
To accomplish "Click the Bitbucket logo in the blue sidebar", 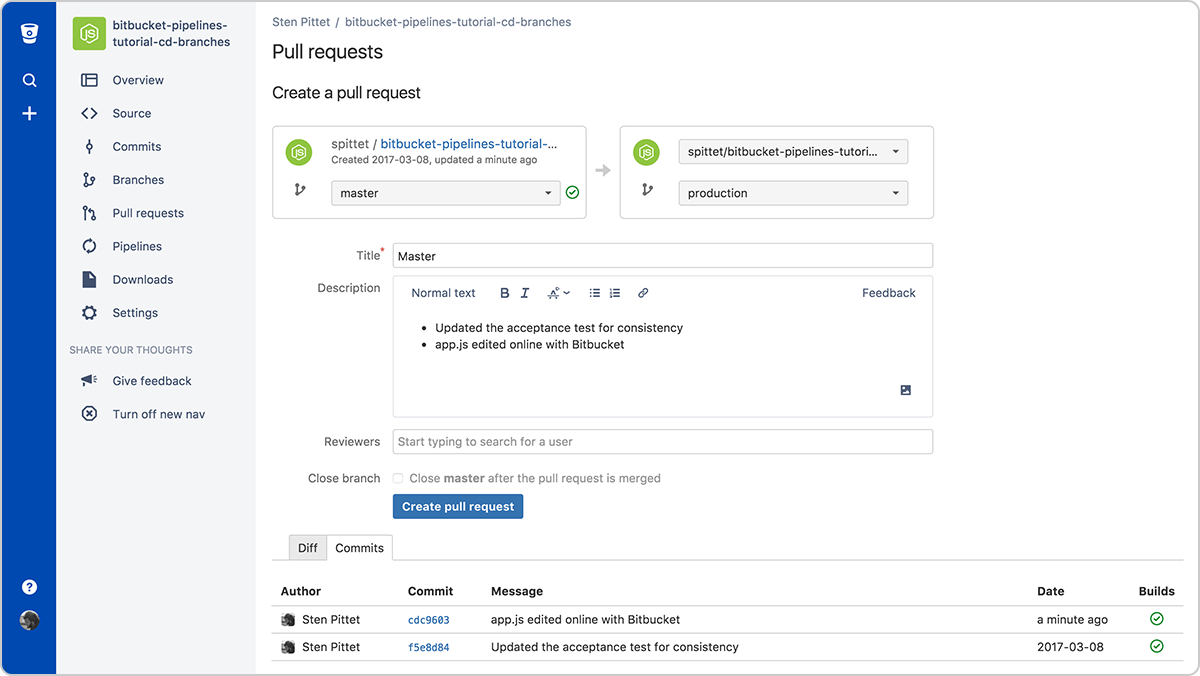I will [x=29, y=31].
